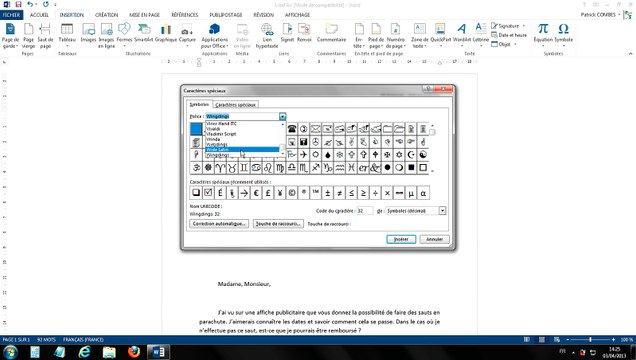Image resolution: width=636 pixels, height=360 pixels.
Task: Click the SmartArt ribbon icon
Action: pos(144,32)
